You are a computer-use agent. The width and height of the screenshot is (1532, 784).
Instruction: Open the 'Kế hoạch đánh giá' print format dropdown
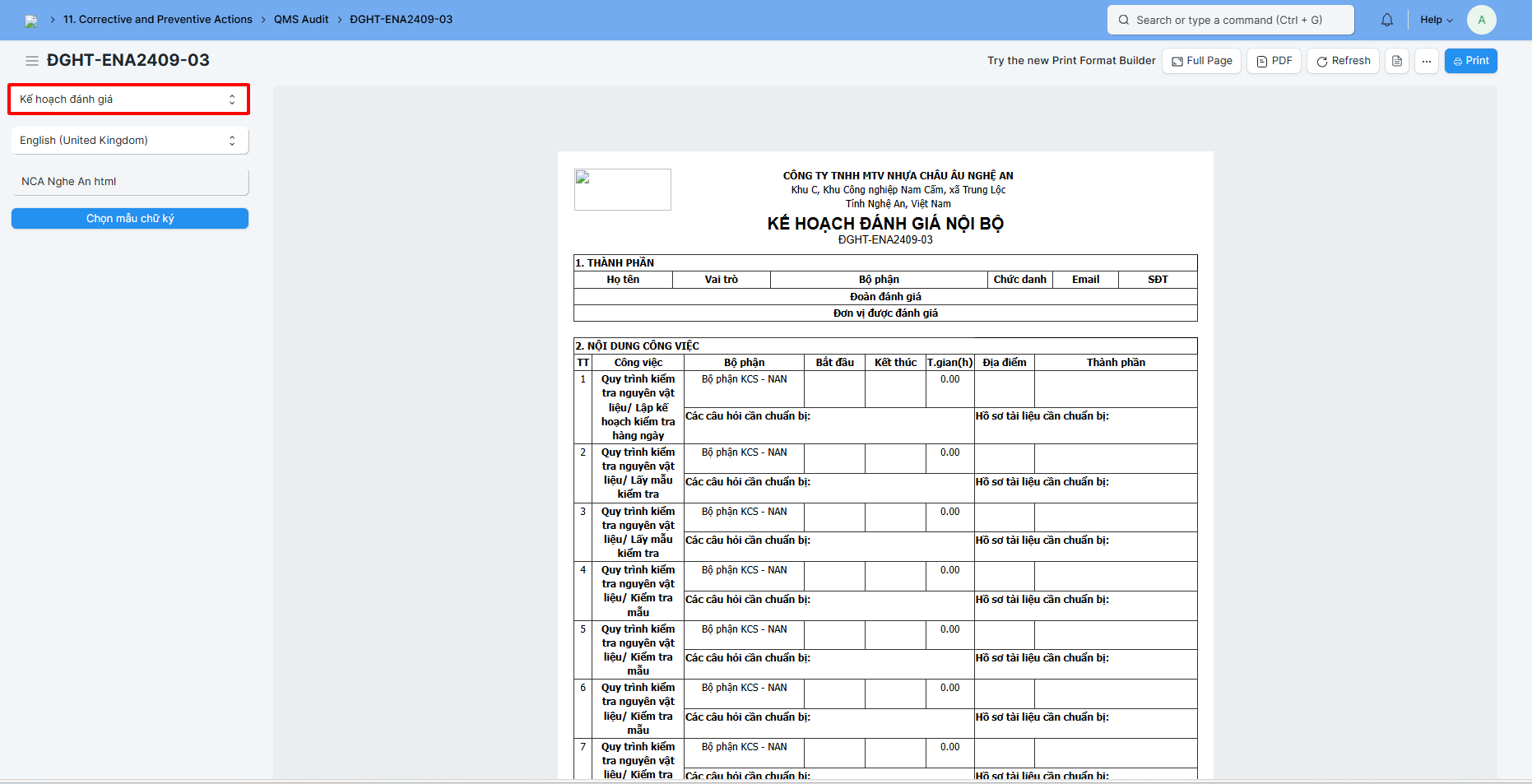[128, 100]
